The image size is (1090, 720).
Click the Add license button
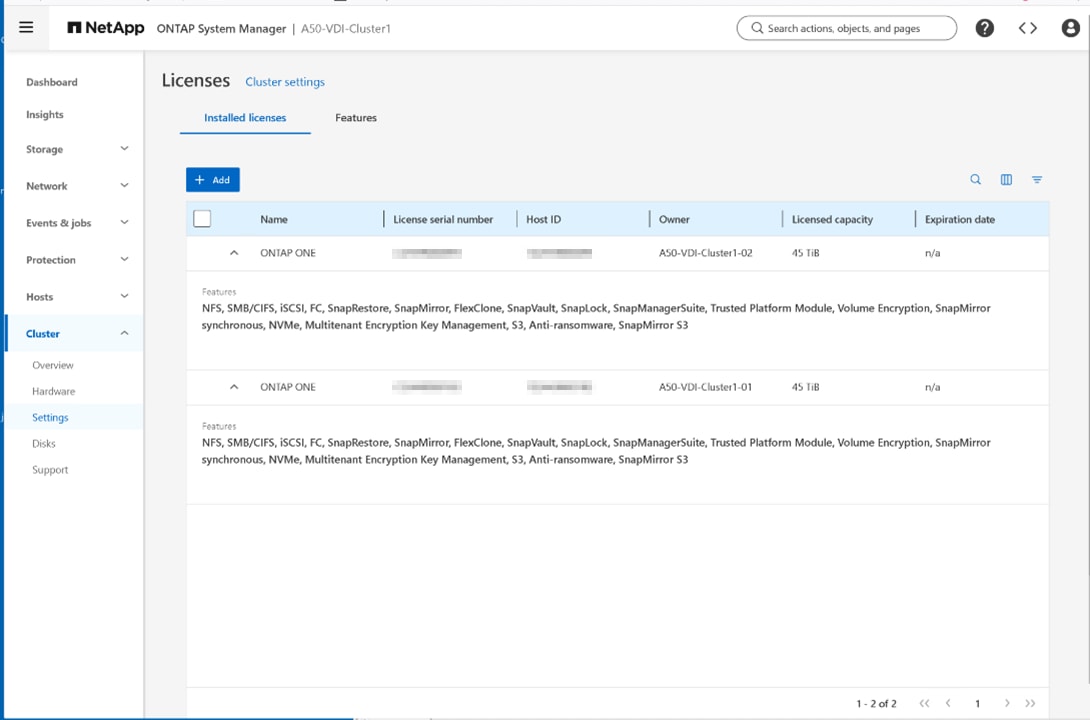[213, 179]
